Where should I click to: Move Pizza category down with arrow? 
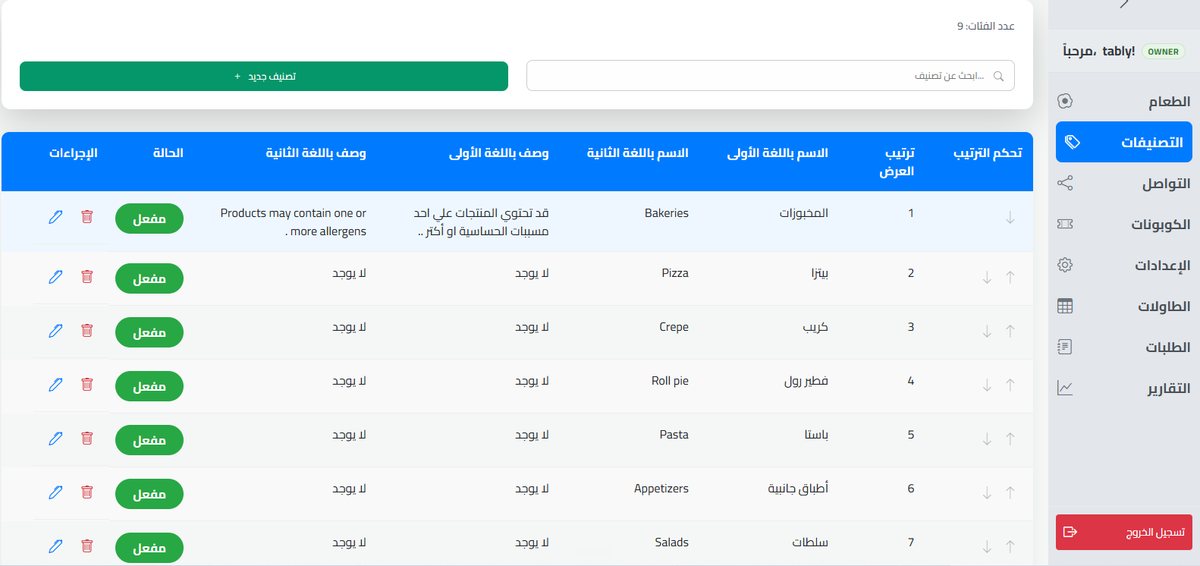[987, 278]
